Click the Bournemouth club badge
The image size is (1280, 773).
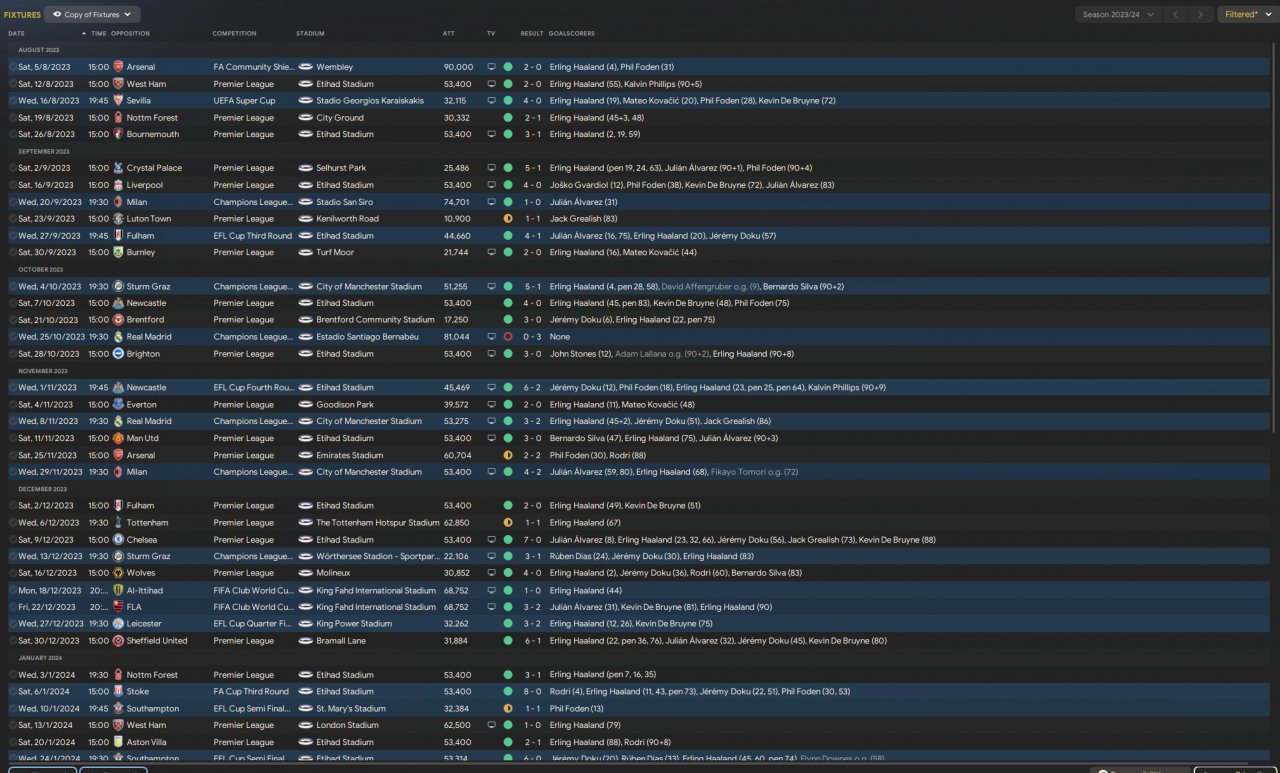click(118, 134)
